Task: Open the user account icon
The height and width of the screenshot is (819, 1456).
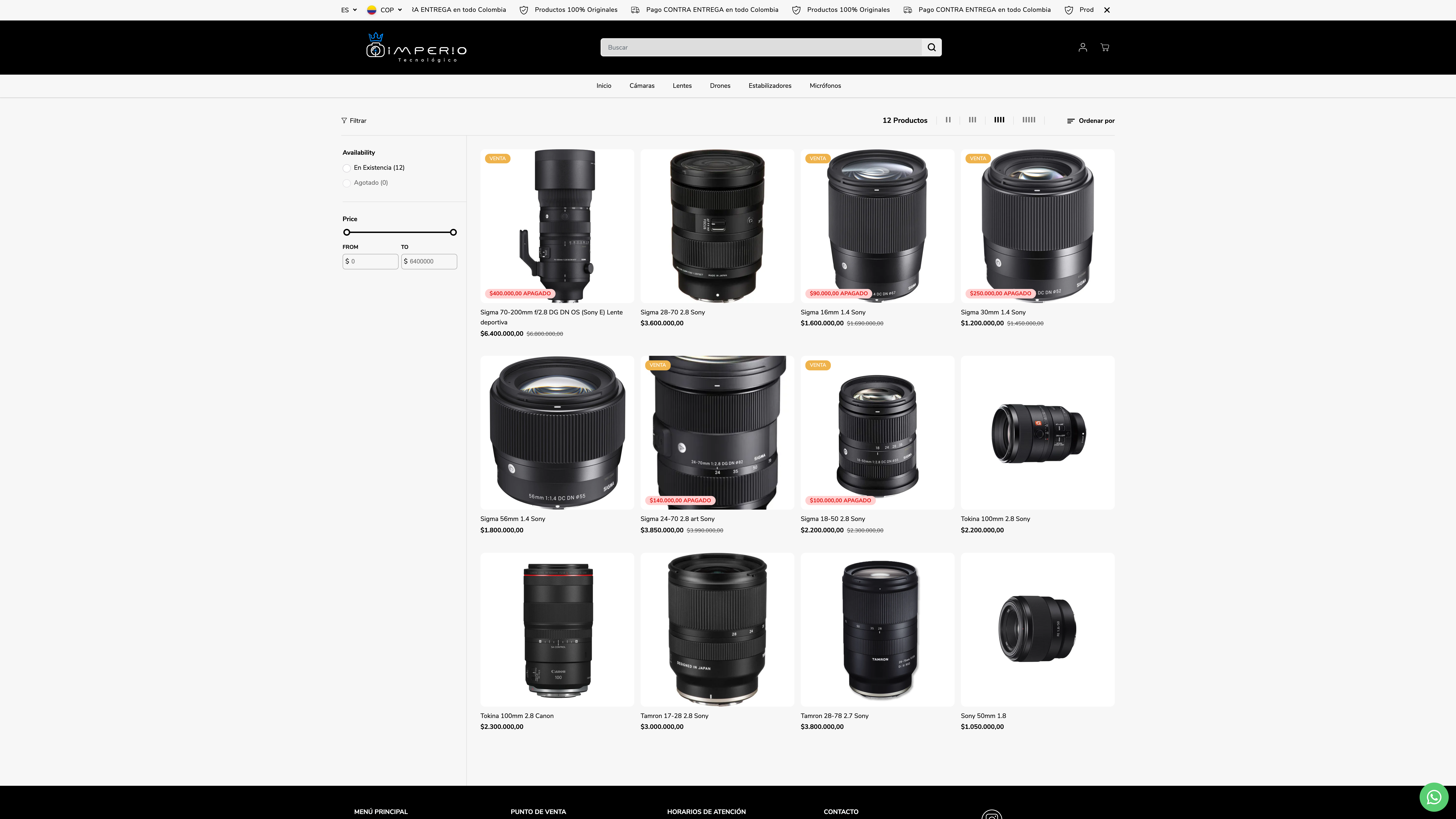Action: 1082,48
